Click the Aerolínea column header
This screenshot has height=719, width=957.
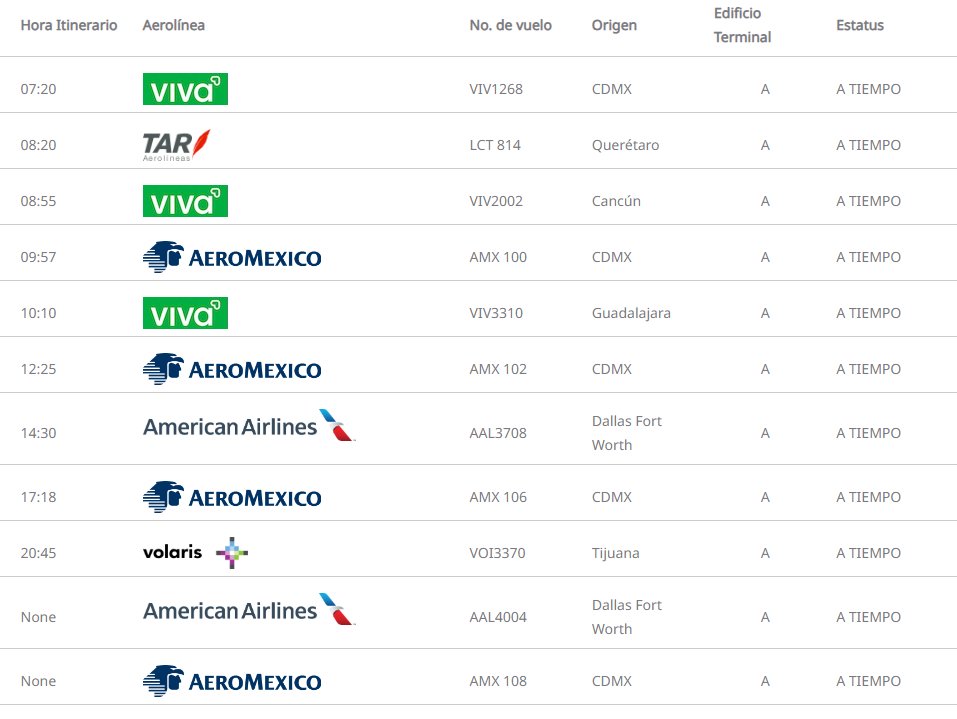click(x=174, y=25)
